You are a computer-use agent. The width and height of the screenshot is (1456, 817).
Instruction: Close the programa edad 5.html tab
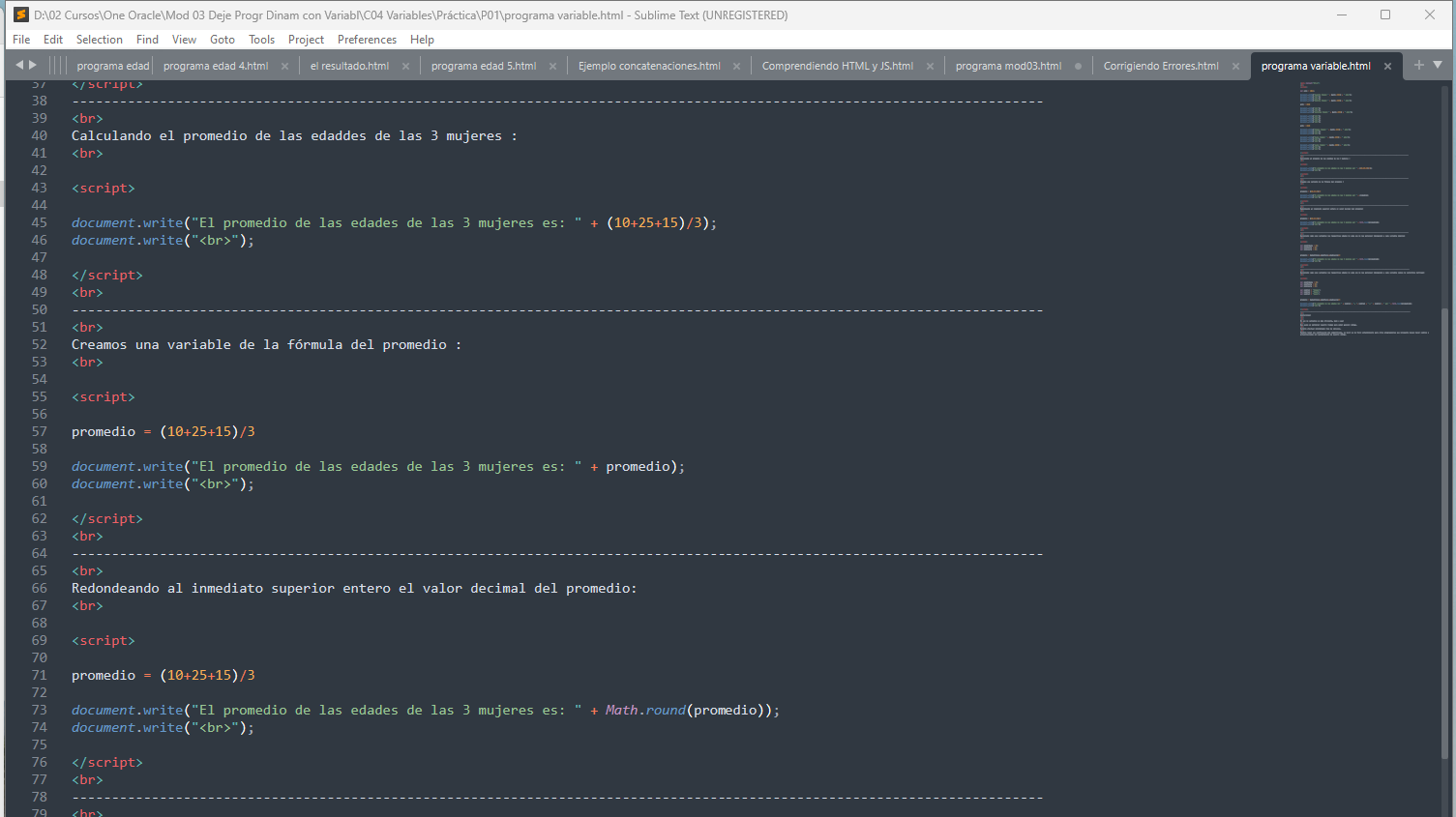[552, 66]
